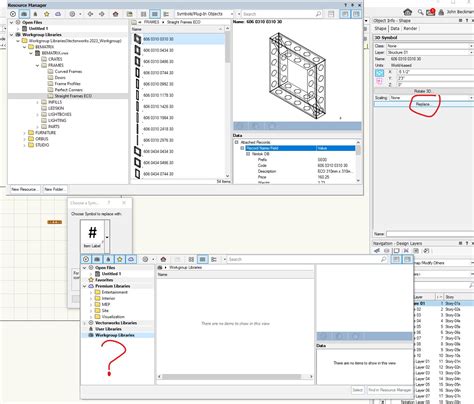Click the circular arrow icon in Resource Manager toolbar
The height and width of the screenshot is (404, 474).
point(13,14)
